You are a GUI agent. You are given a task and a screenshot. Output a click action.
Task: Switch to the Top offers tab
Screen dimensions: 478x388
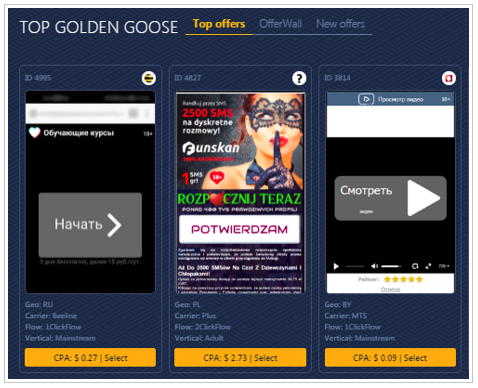219,24
